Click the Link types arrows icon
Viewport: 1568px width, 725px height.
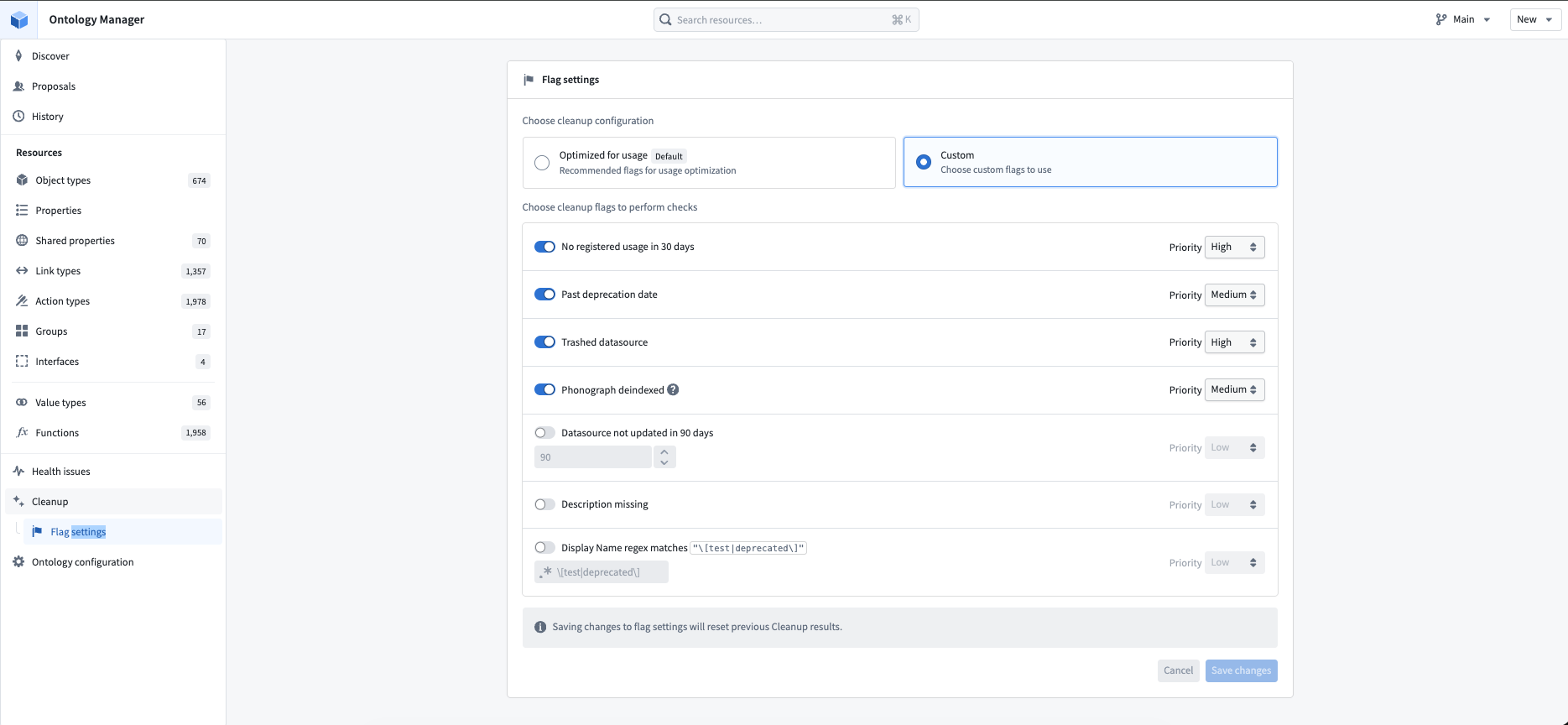22,271
